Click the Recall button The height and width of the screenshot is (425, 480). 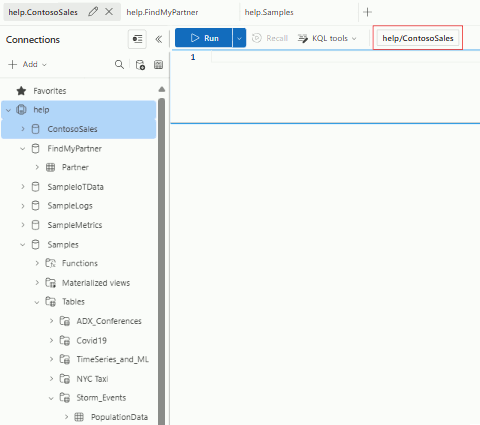tap(270, 38)
